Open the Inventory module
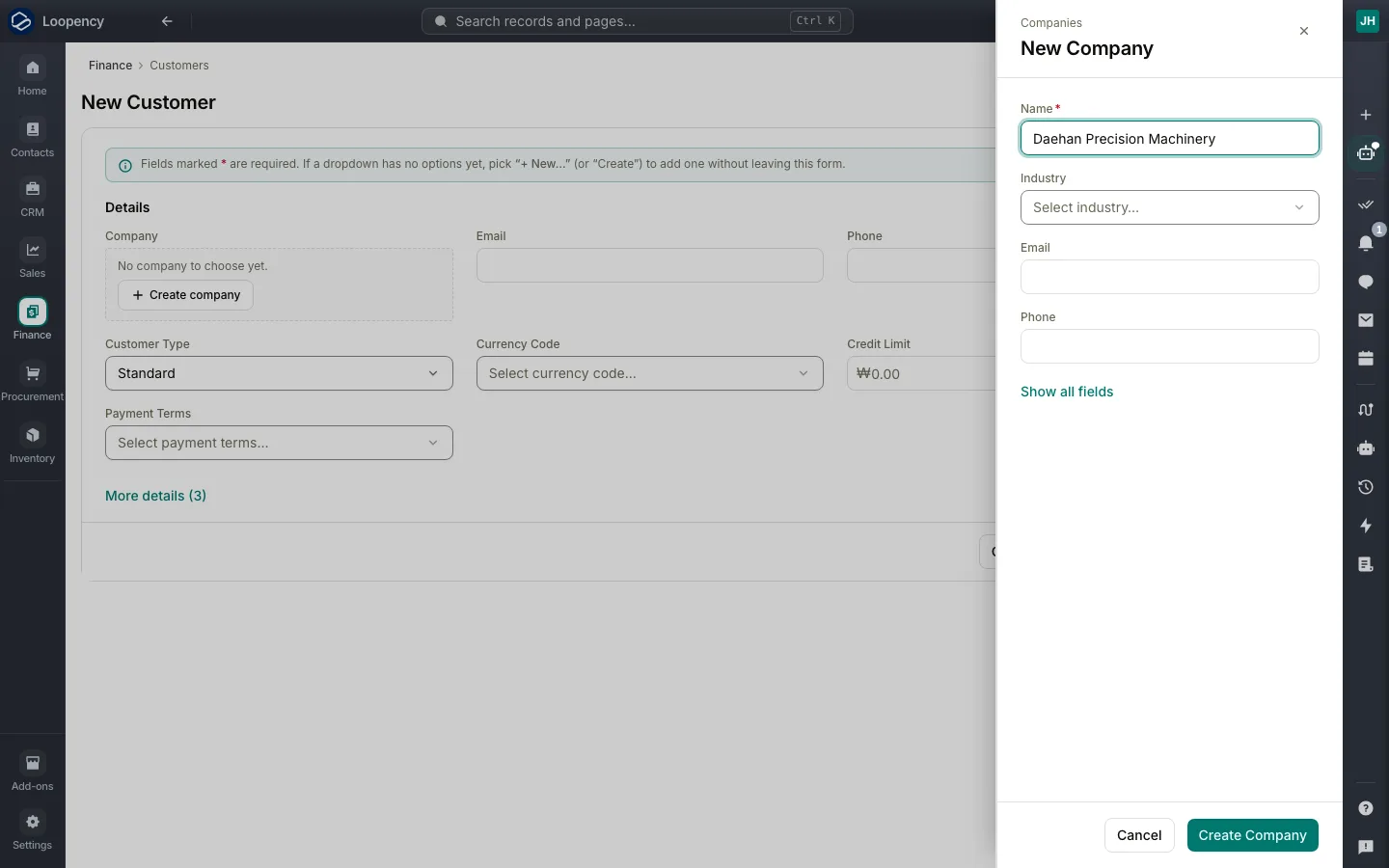 pyautogui.click(x=32, y=445)
